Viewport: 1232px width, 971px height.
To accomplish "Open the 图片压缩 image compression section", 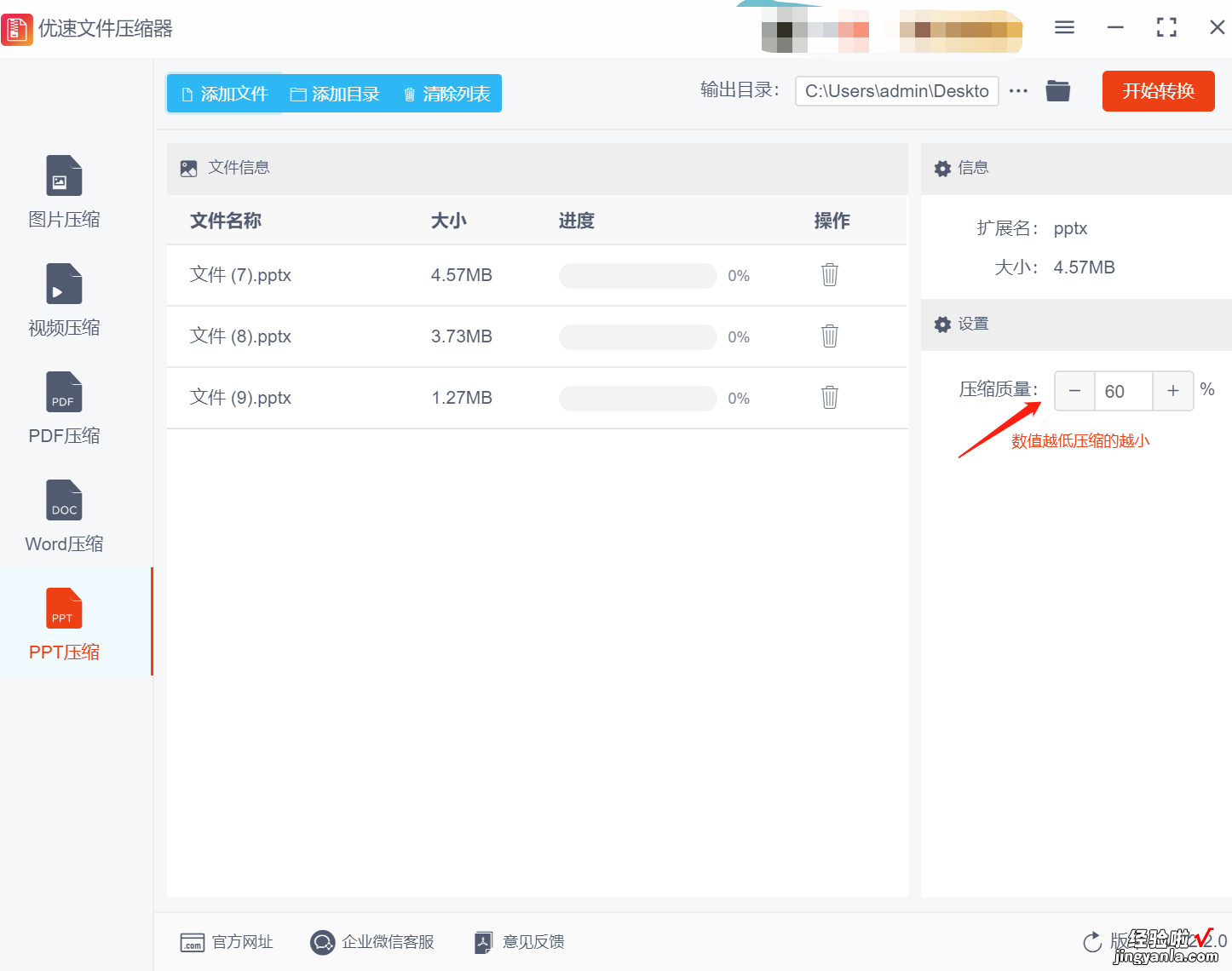I will pos(64,192).
